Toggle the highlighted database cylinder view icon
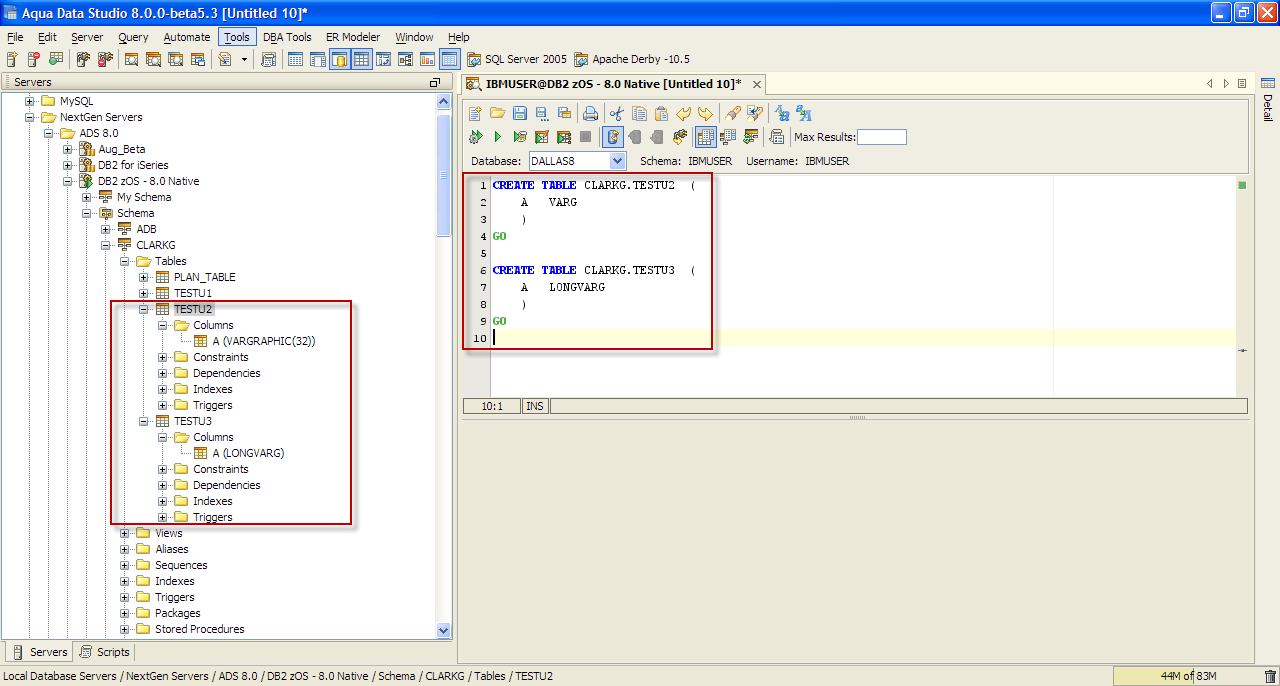 point(340,60)
